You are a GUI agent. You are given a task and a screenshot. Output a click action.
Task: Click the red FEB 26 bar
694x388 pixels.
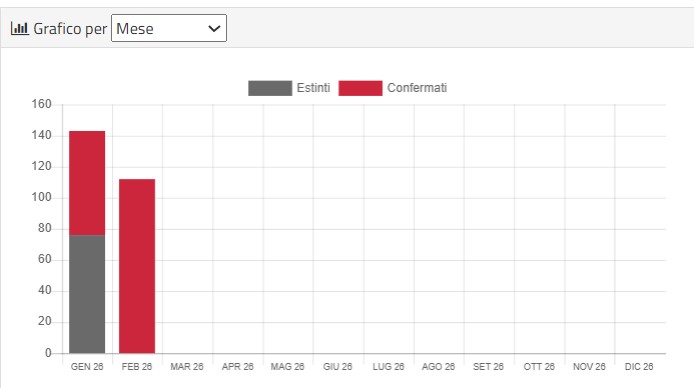(x=137, y=266)
